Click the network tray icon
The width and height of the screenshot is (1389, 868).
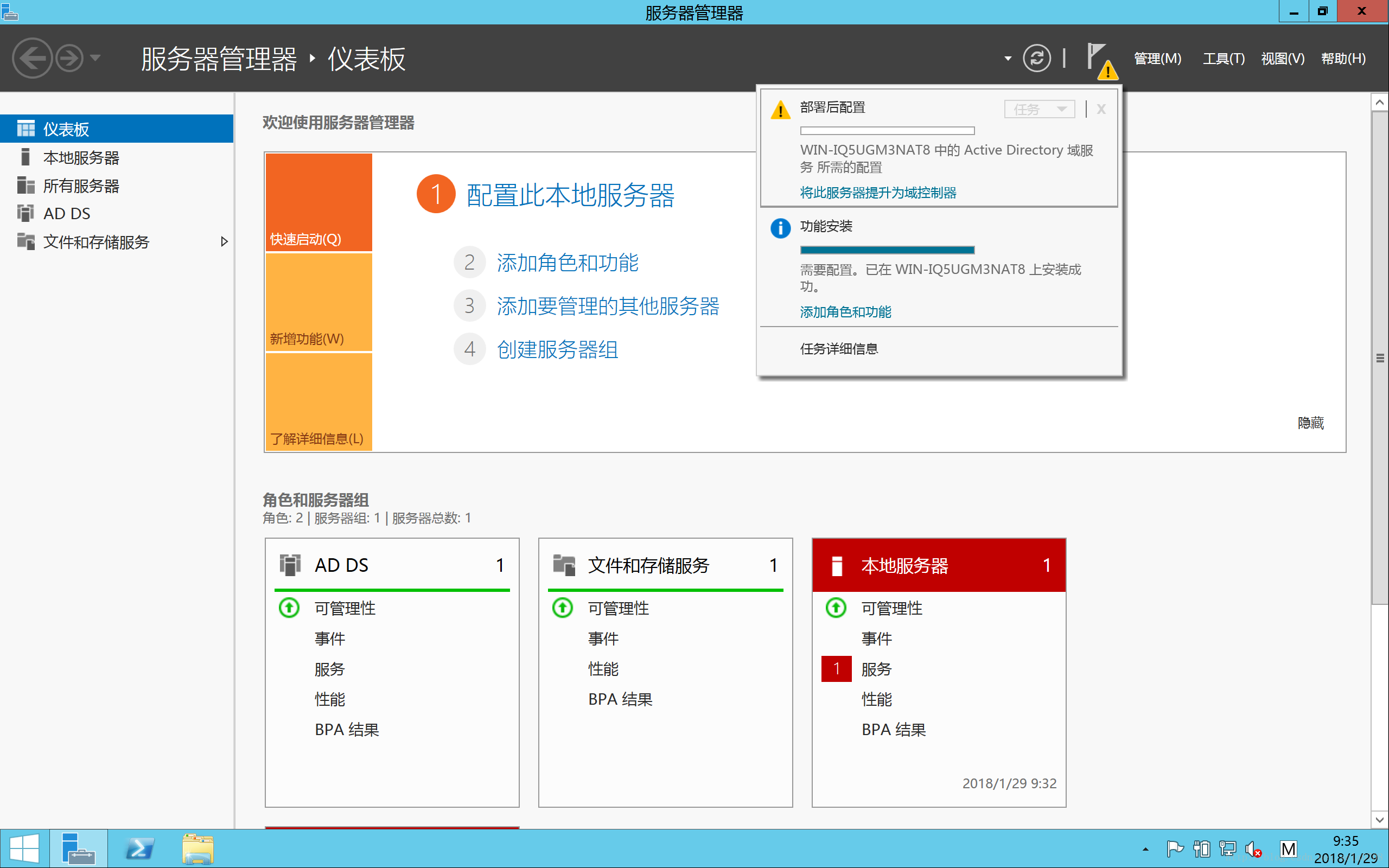coord(1227,848)
